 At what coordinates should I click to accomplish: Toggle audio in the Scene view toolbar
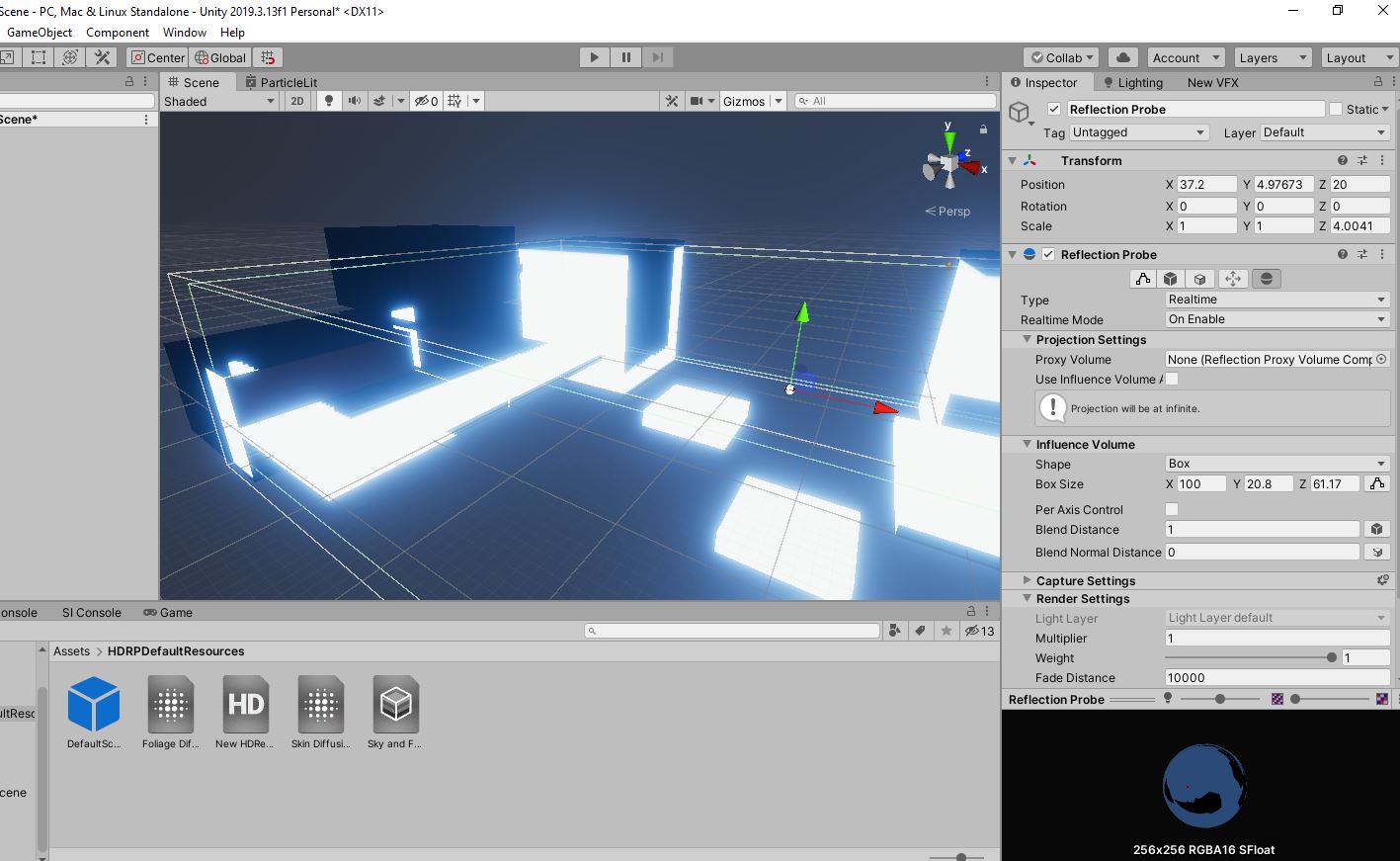pos(354,100)
